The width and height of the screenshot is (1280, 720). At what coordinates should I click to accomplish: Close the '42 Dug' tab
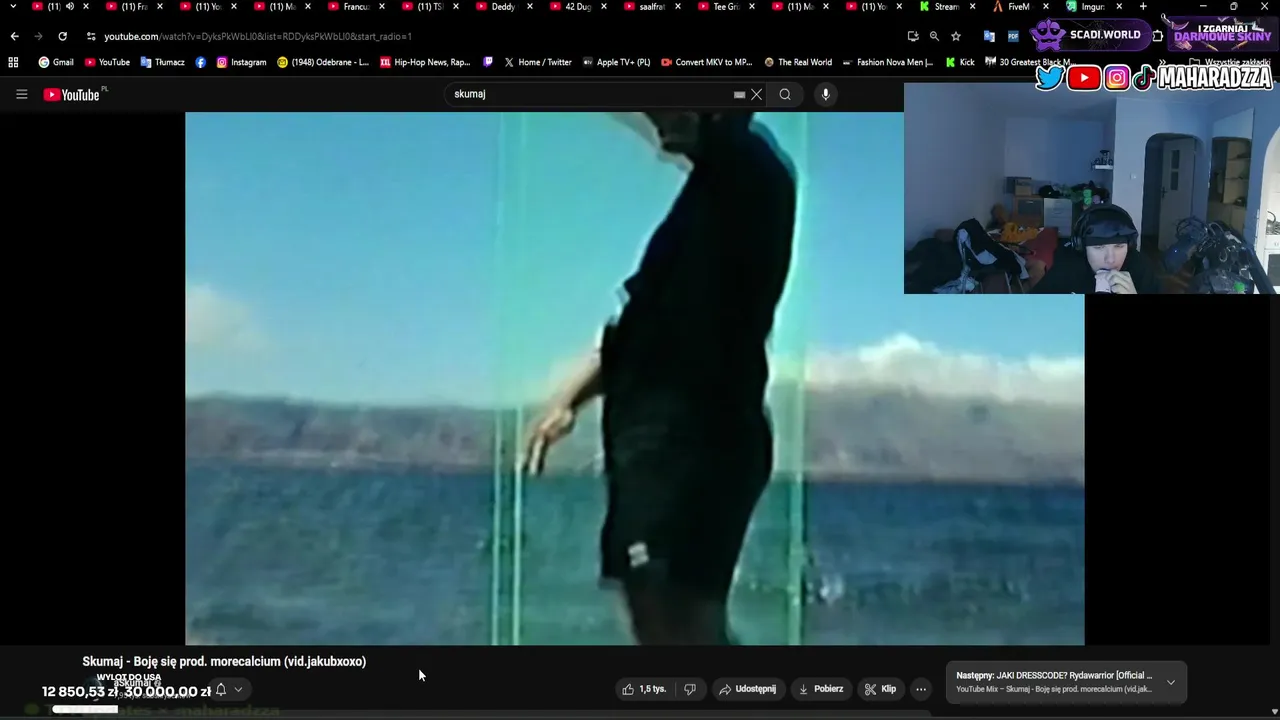click(x=604, y=7)
